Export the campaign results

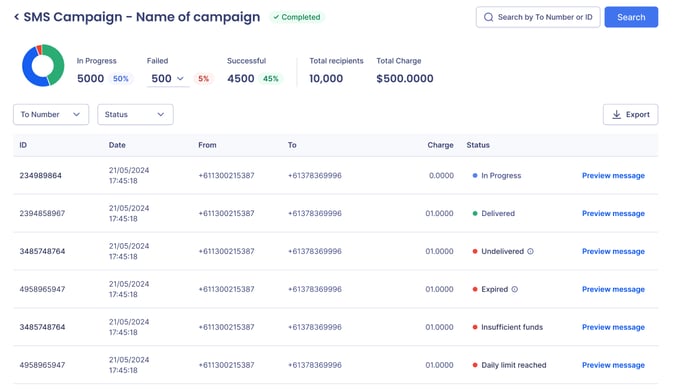[x=630, y=114]
